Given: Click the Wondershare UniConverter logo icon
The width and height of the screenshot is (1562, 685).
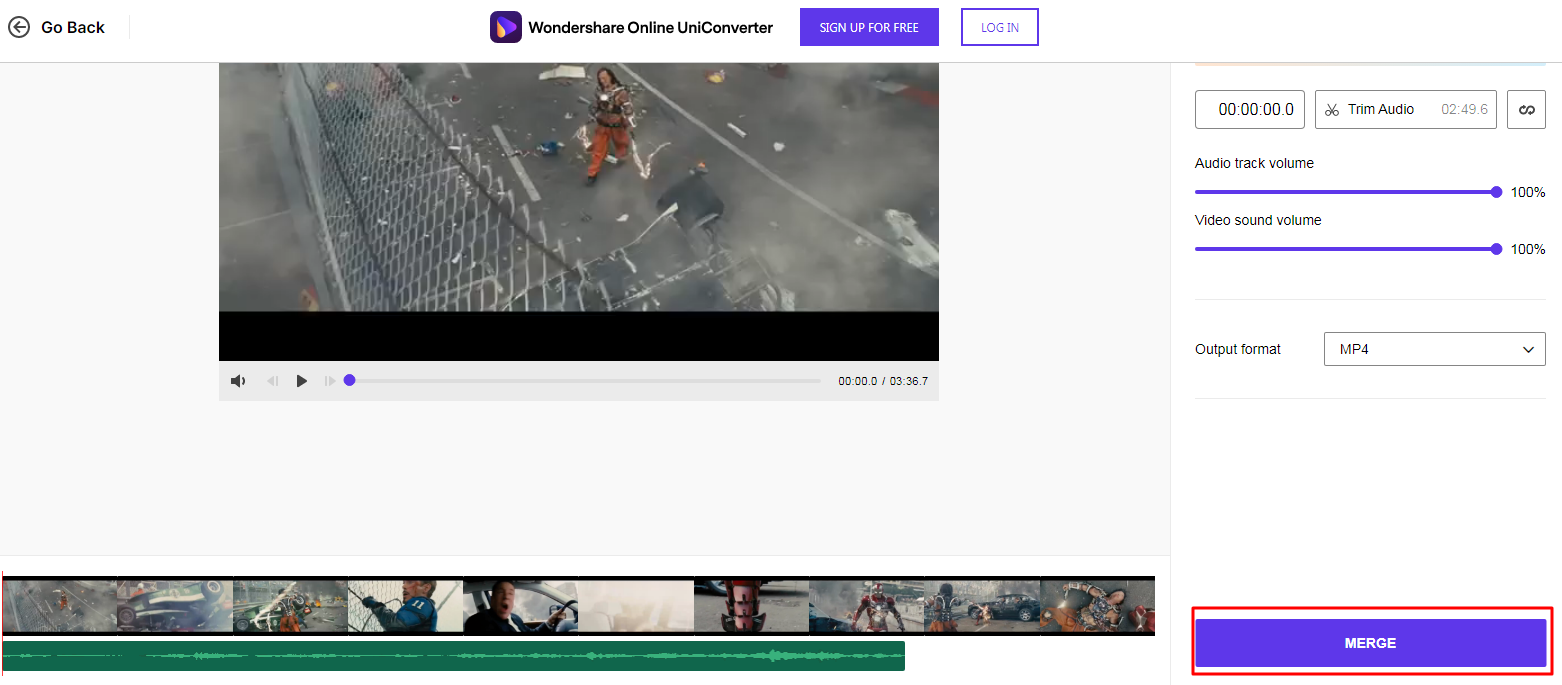Looking at the screenshot, I should tap(506, 27).
